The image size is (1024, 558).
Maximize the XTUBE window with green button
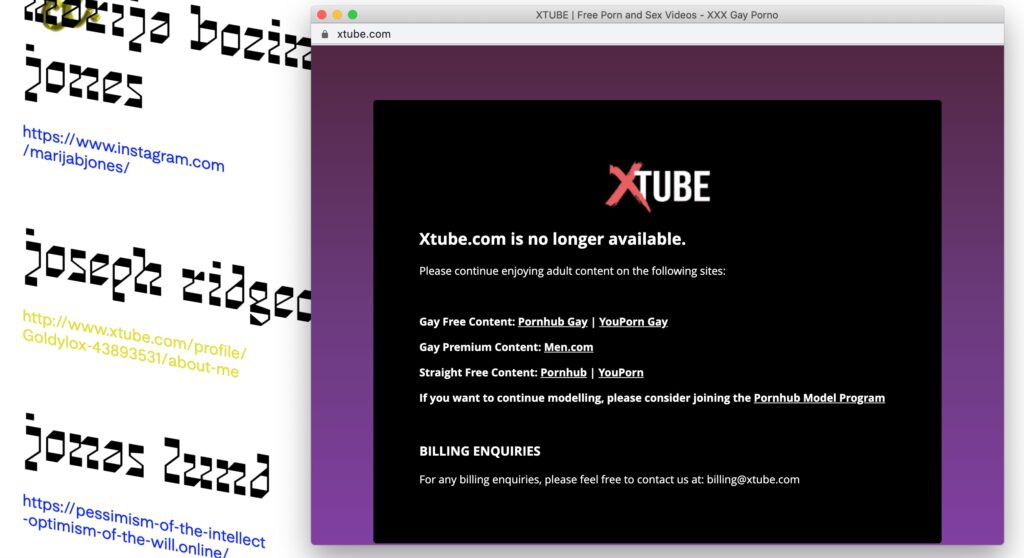pos(353,14)
